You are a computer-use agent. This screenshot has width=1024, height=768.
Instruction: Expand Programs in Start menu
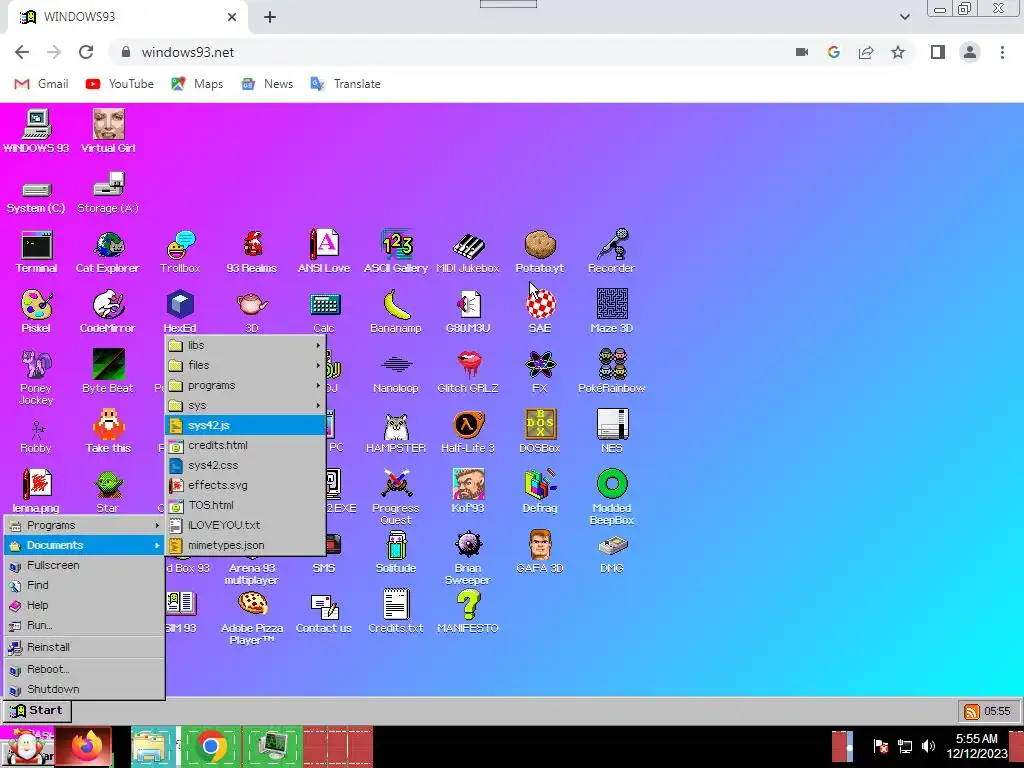[84, 525]
